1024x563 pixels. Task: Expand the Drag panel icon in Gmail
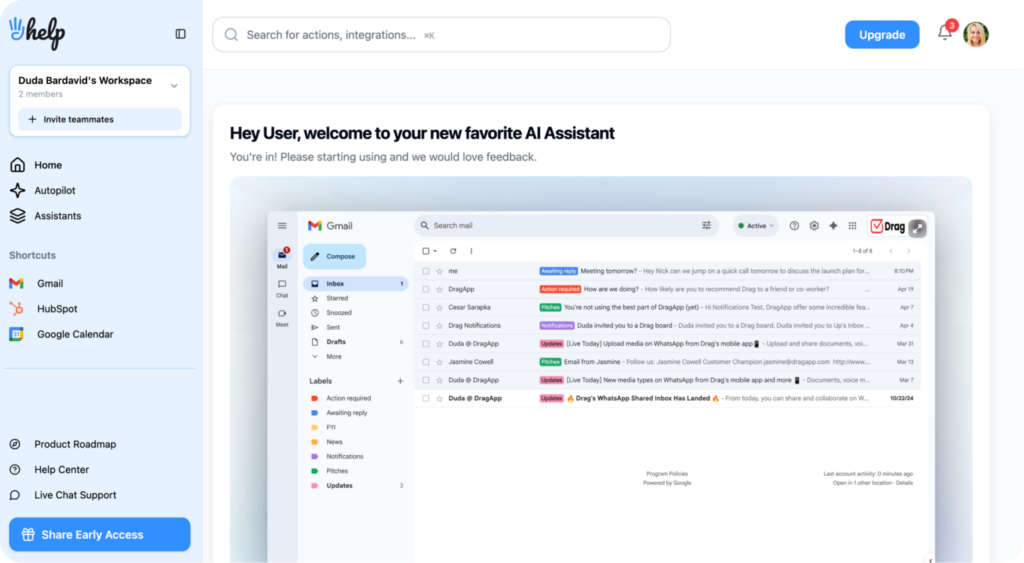pyautogui.click(x=918, y=227)
